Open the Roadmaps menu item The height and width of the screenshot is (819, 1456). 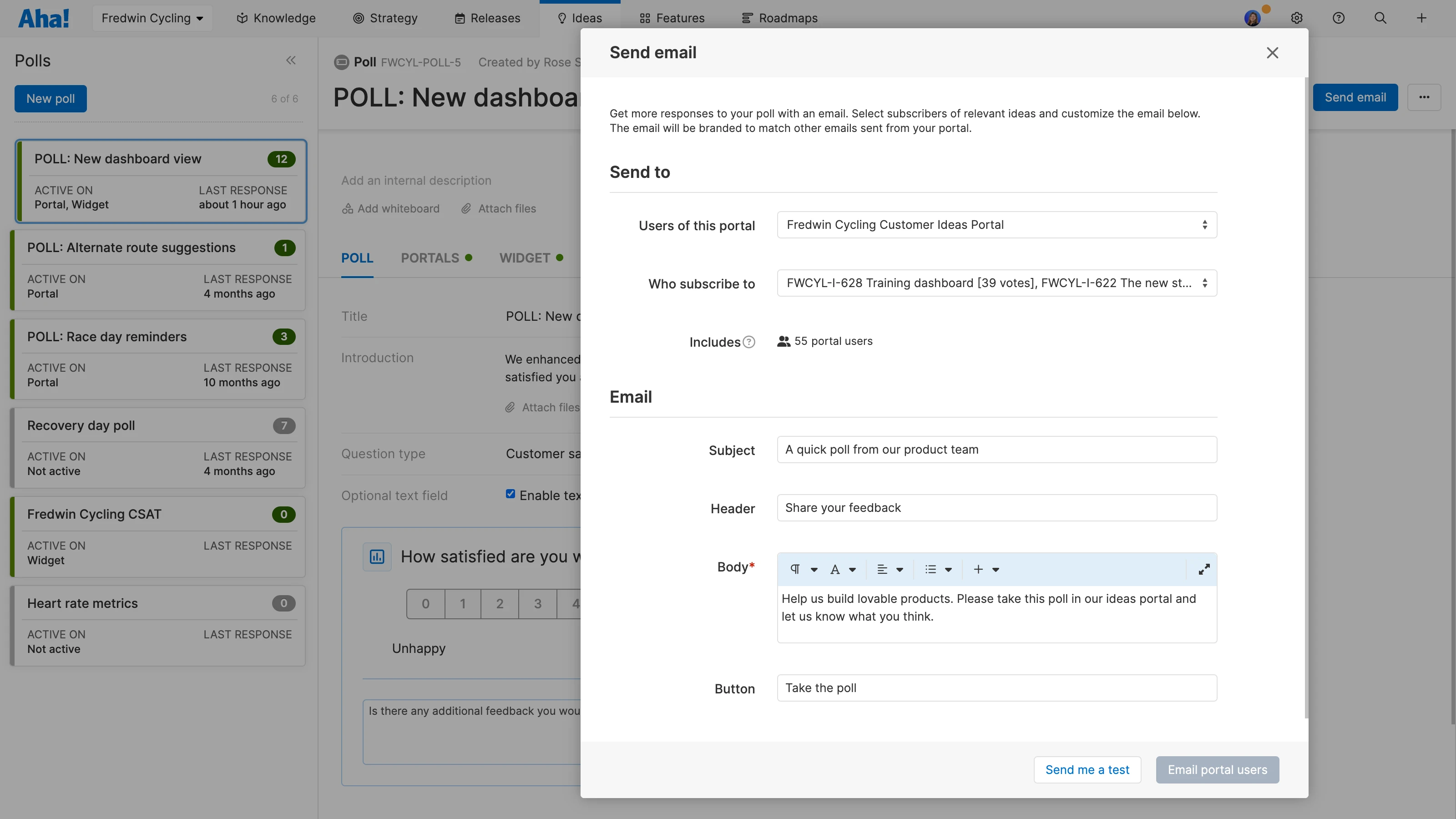pyautogui.click(x=779, y=18)
